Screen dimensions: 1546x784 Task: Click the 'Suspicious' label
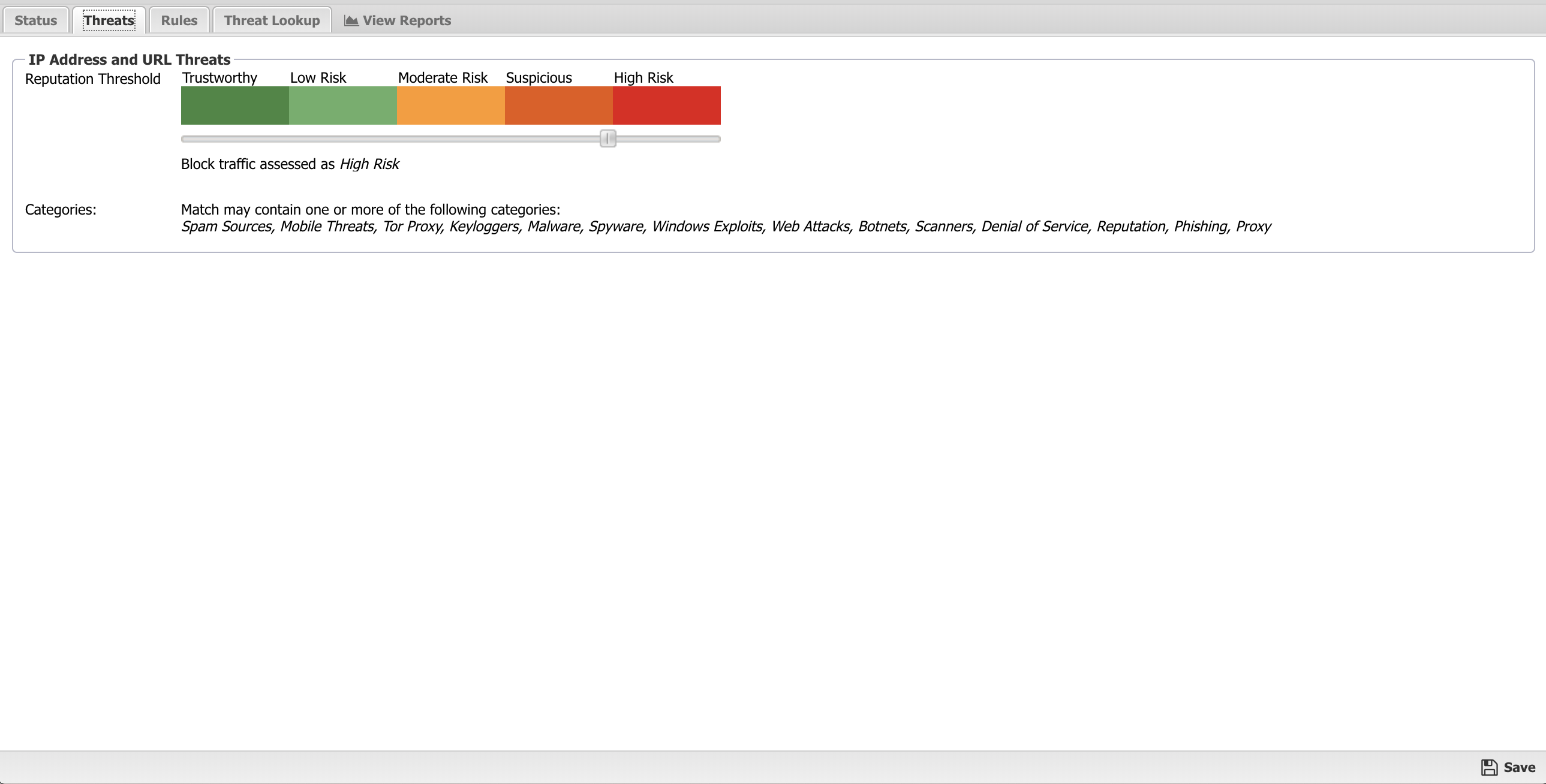[x=539, y=78]
